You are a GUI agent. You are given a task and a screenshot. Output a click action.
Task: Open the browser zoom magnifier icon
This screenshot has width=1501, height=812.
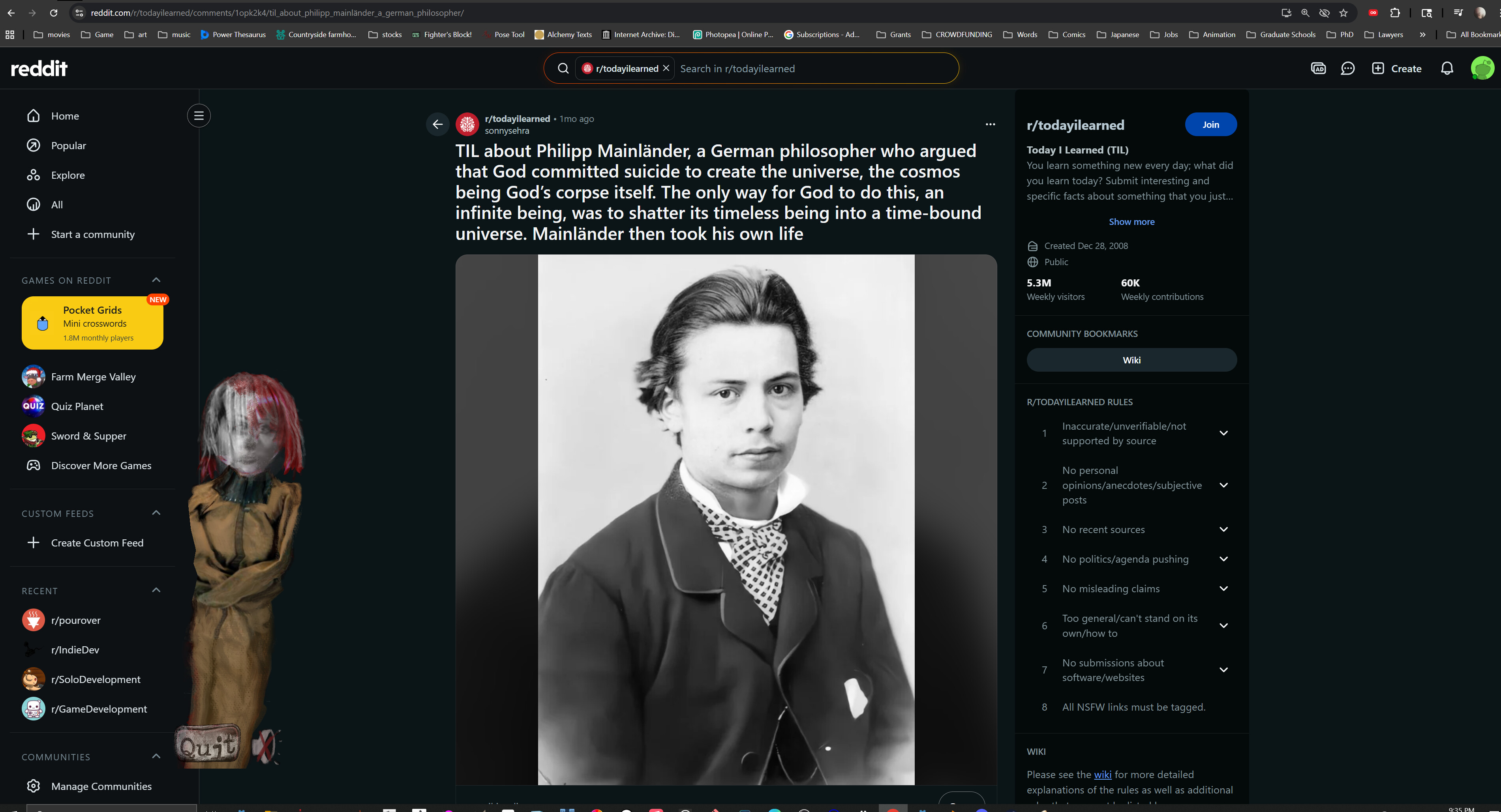pos(1305,13)
